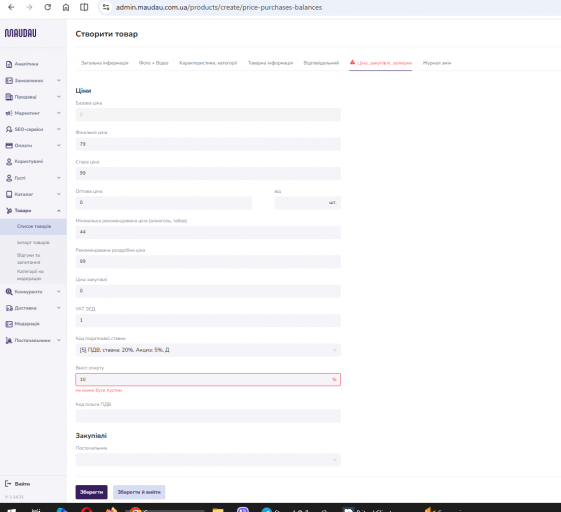Click the Гості sidebar icon
The width and height of the screenshot is (561, 512).
9,178
